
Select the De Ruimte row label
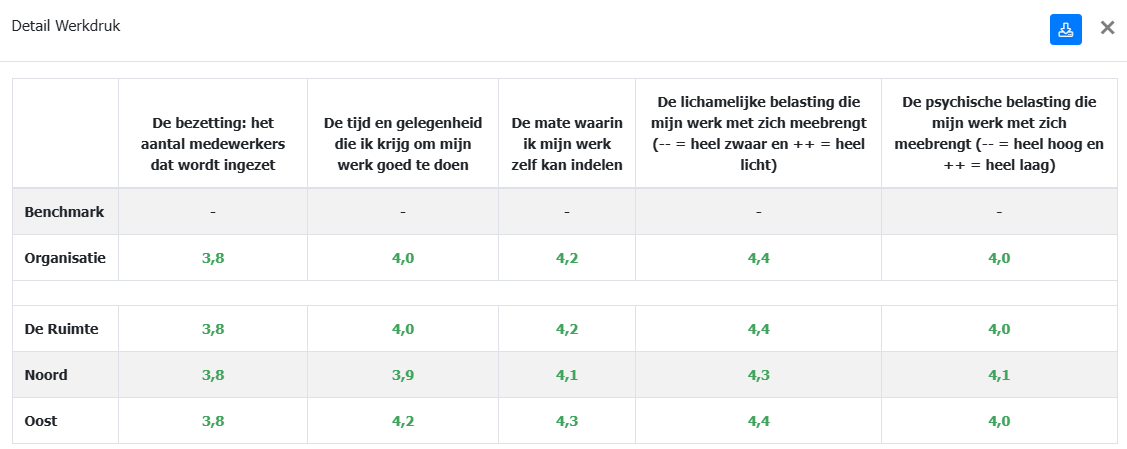coord(61,329)
